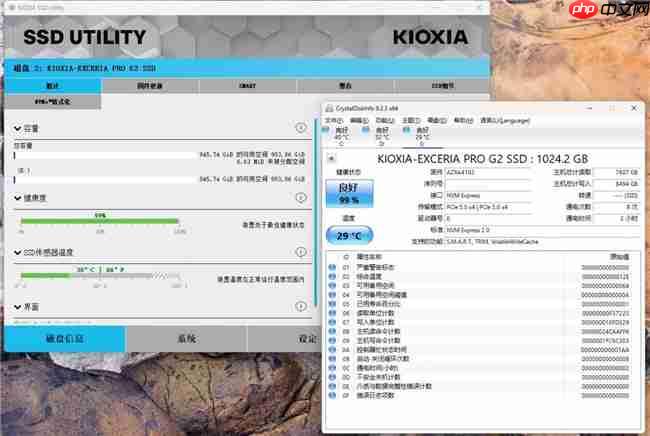Click attribute name text in SMART row 0D

378,377
